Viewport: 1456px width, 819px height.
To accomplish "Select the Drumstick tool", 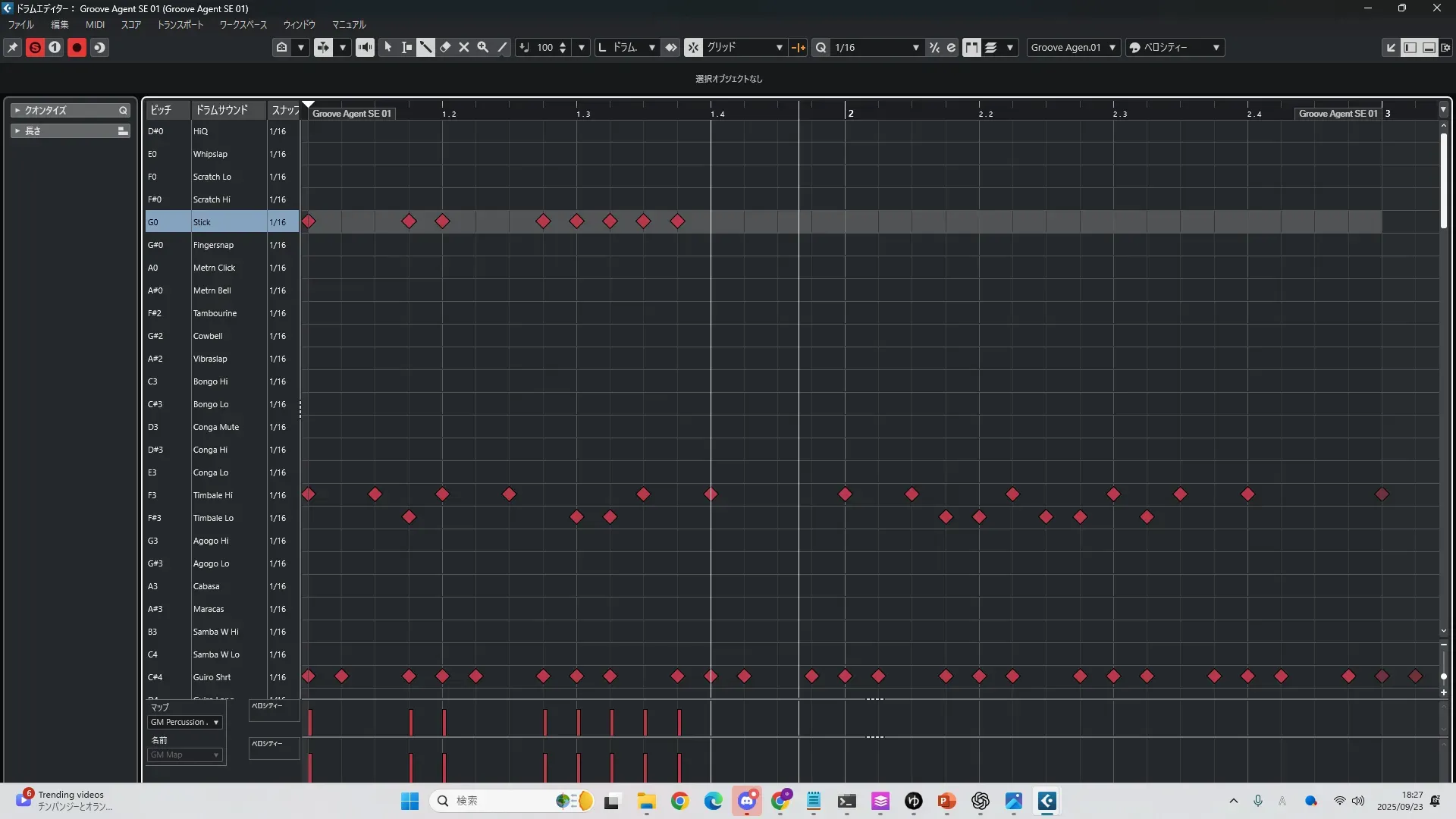I will point(425,47).
